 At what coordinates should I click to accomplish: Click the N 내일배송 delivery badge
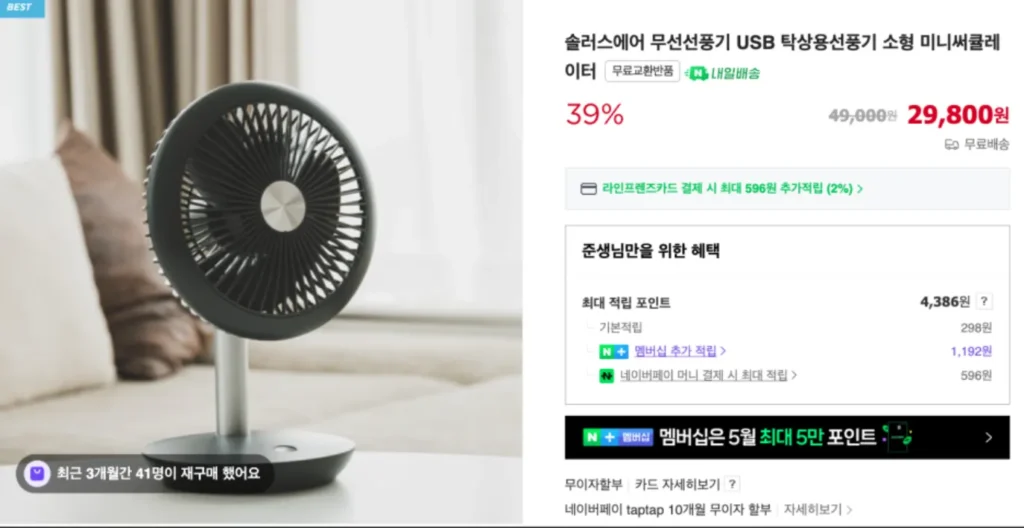coord(723,73)
